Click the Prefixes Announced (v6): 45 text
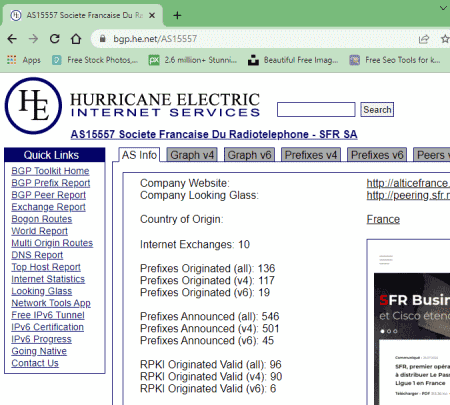Image resolution: width=450 pixels, height=405 pixels. pos(207,340)
